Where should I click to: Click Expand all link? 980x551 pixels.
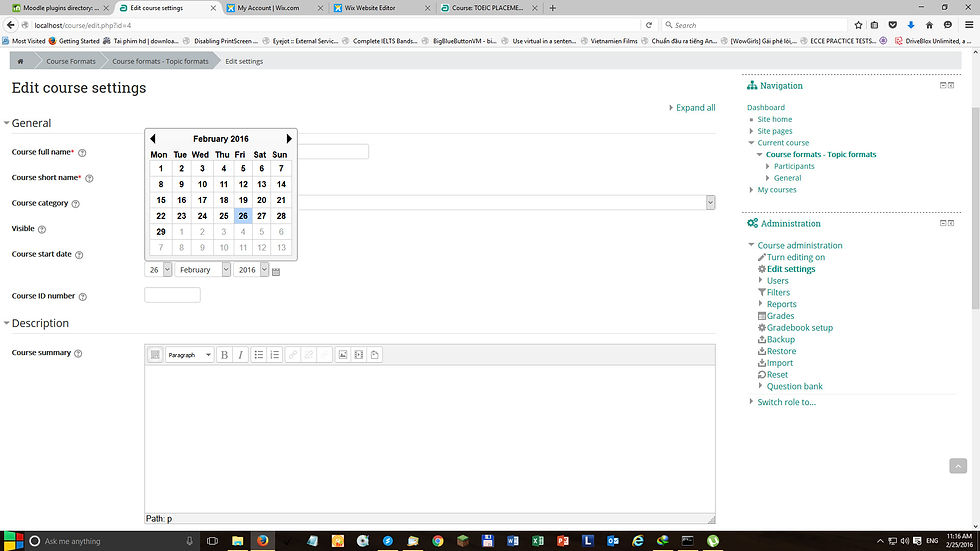point(695,107)
